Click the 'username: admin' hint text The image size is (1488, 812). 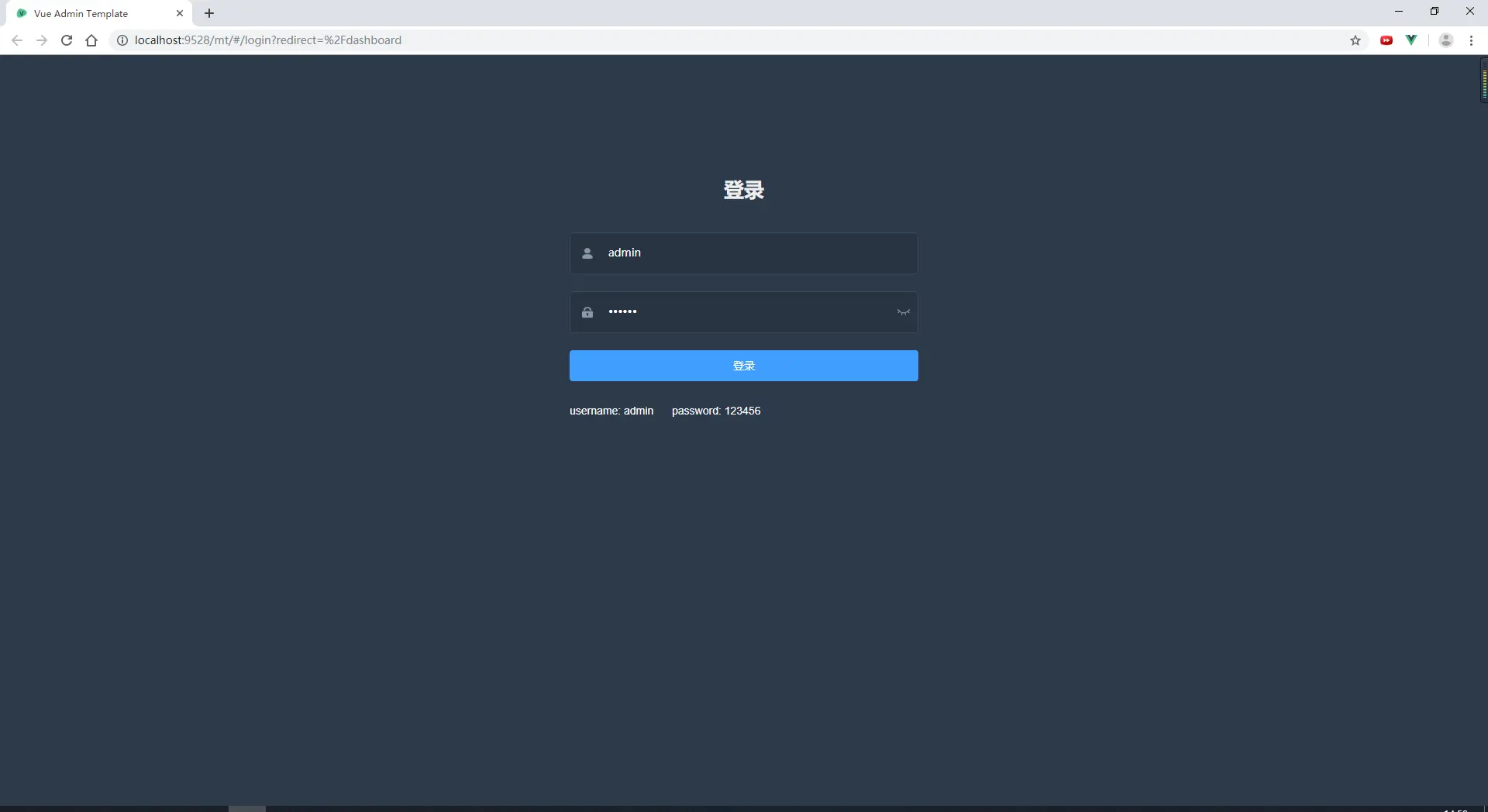click(611, 411)
